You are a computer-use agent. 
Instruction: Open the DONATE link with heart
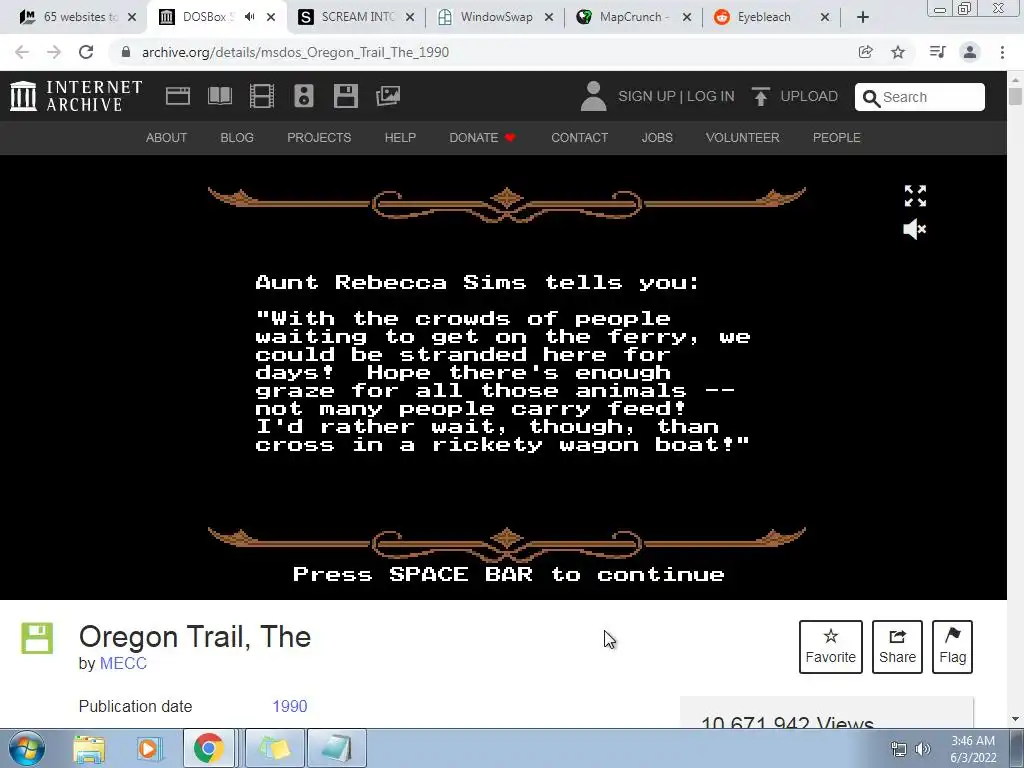tap(483, 138)
